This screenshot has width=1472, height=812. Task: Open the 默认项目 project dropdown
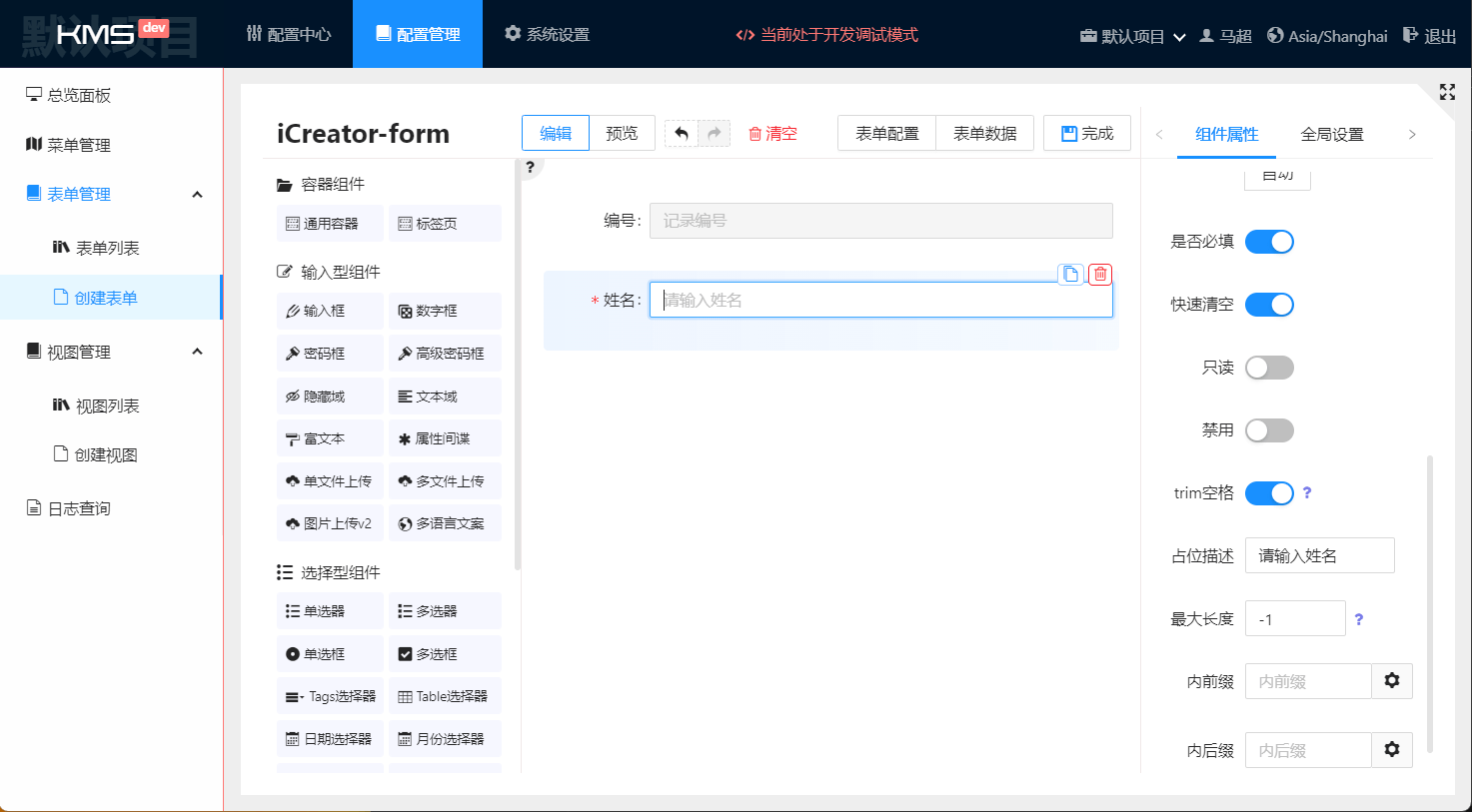1133,36
